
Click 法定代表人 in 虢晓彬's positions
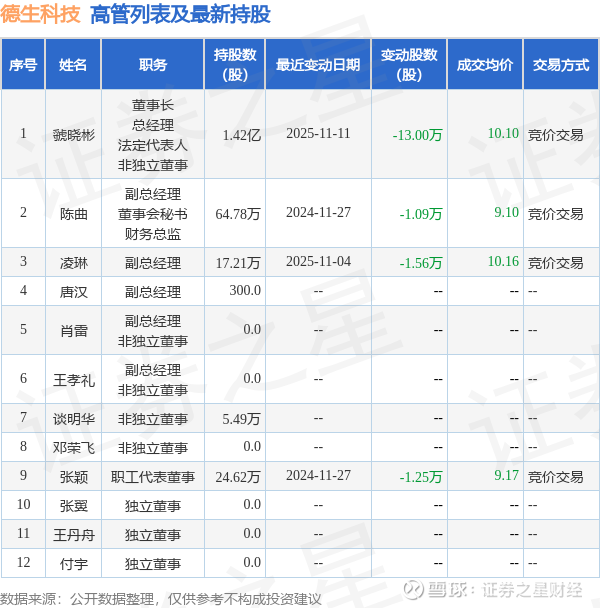click(x=152, y=145)
